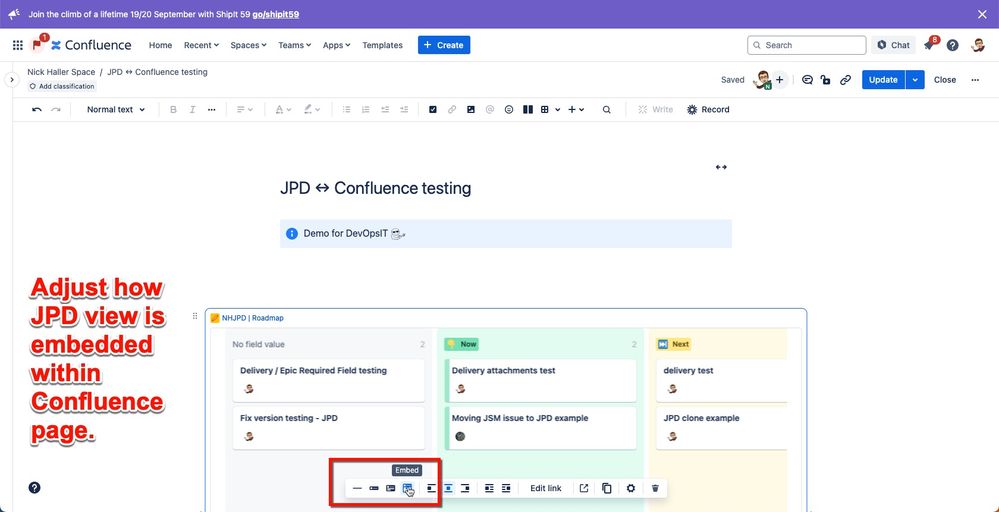Screen dimensions: 999x512
Task: Delete the embedded view
Action: 655,488
